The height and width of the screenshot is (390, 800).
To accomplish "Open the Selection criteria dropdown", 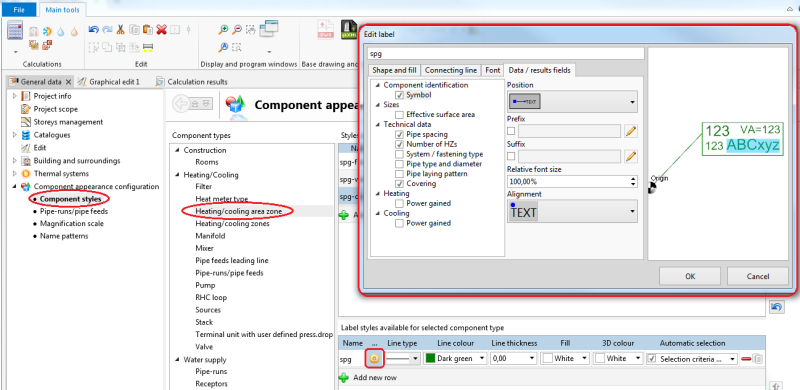I will 692,359.
